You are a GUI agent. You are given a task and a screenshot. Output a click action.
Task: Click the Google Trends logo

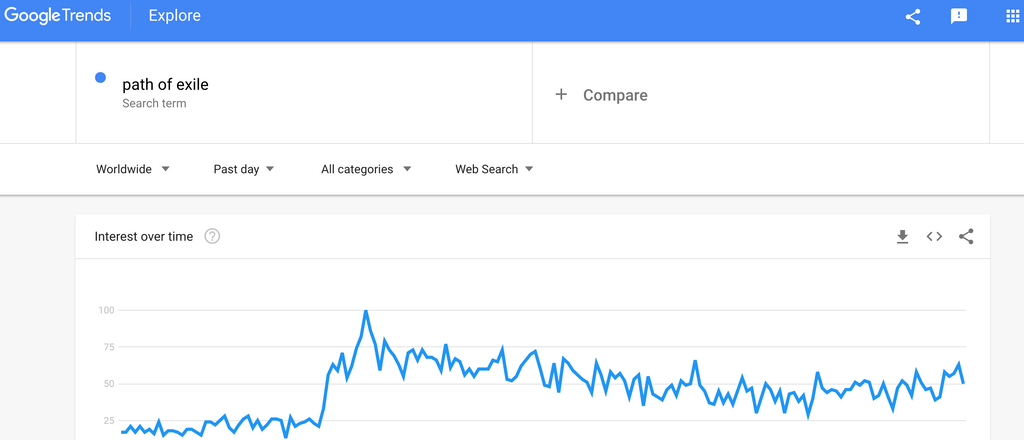(x=57, y=16)
